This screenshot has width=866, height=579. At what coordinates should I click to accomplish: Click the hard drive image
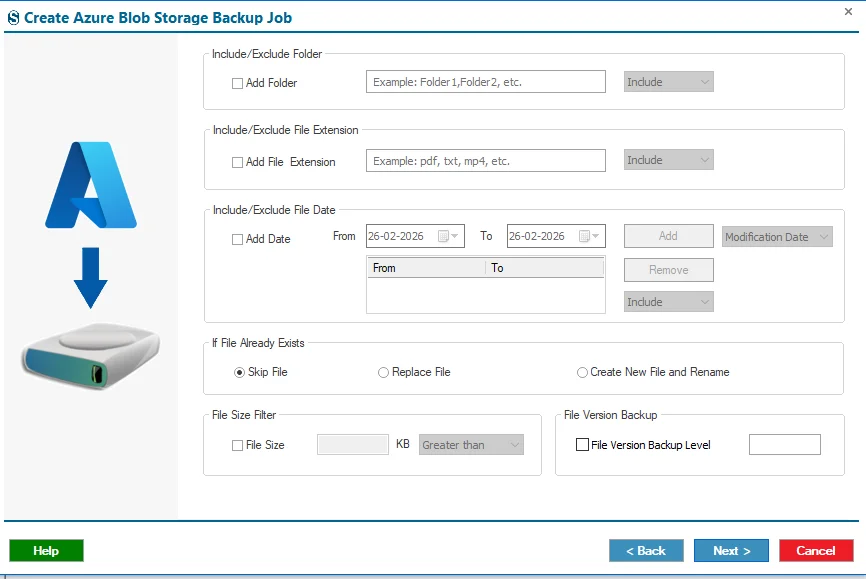[91, 356]
